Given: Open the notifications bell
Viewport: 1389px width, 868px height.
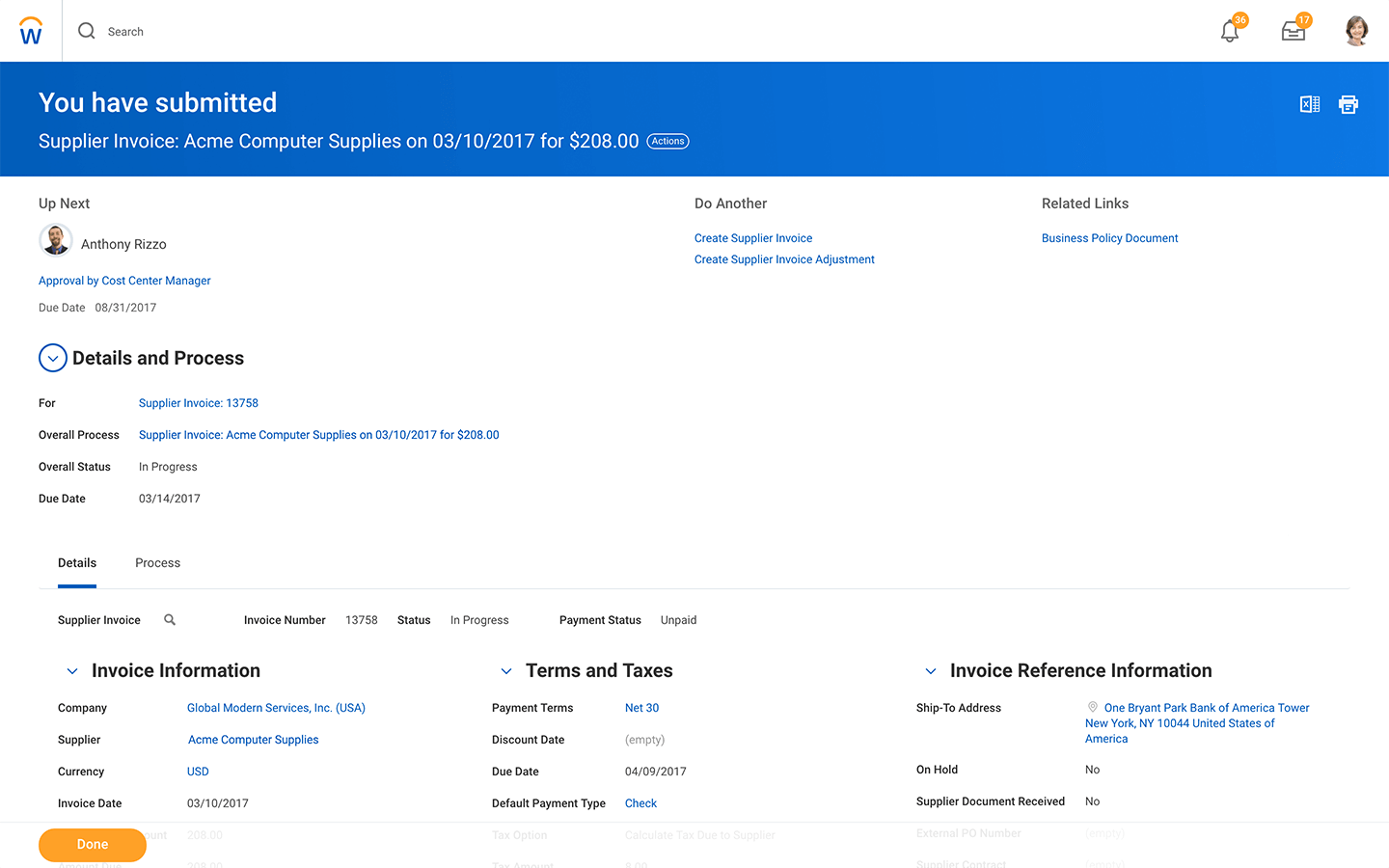Looking at the screenshot, I should pyautogui.click(x=1230, y=32).
